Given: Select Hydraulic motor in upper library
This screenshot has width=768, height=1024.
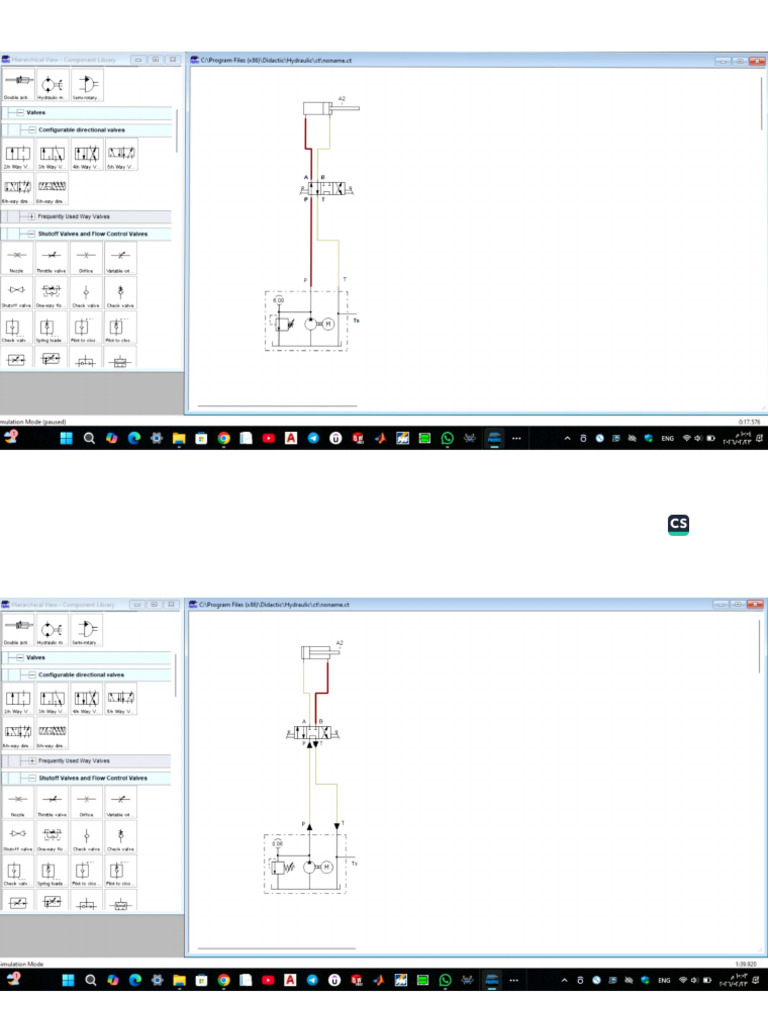Looking at the screenshot, I should point(52,85).
